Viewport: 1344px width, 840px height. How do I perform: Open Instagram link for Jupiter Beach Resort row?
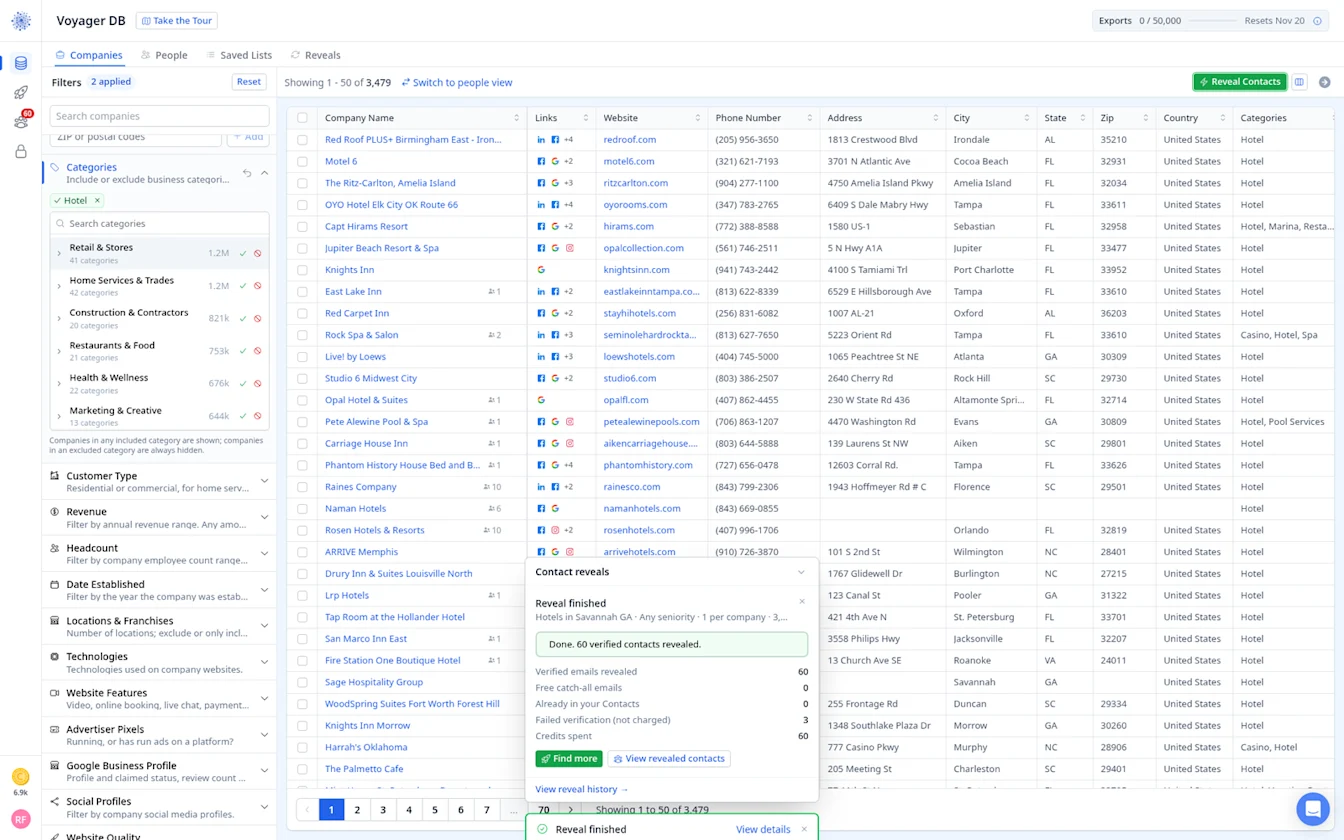[569, 248]
